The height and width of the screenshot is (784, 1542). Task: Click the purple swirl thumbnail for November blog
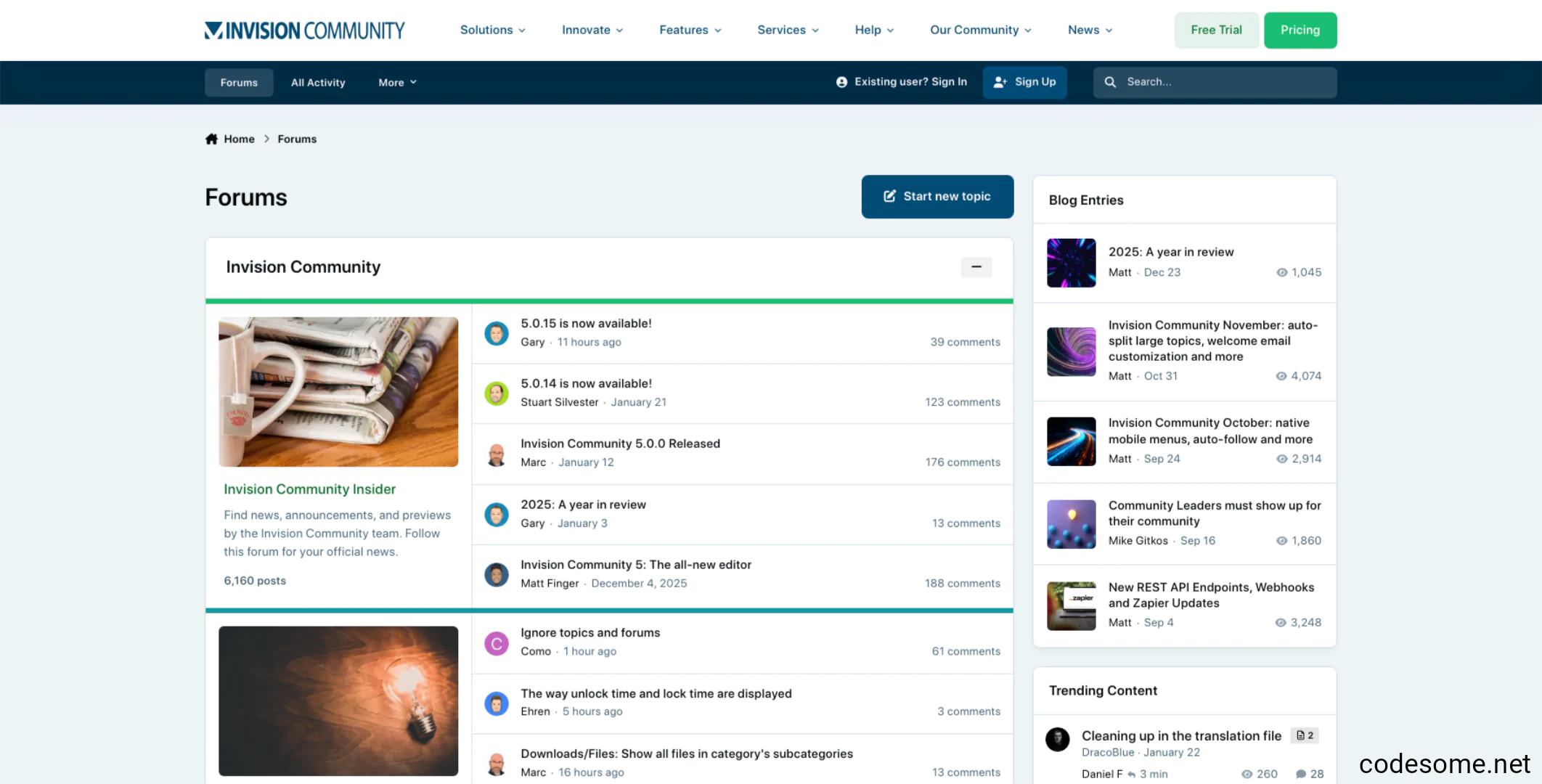(x=1072, y=352)
